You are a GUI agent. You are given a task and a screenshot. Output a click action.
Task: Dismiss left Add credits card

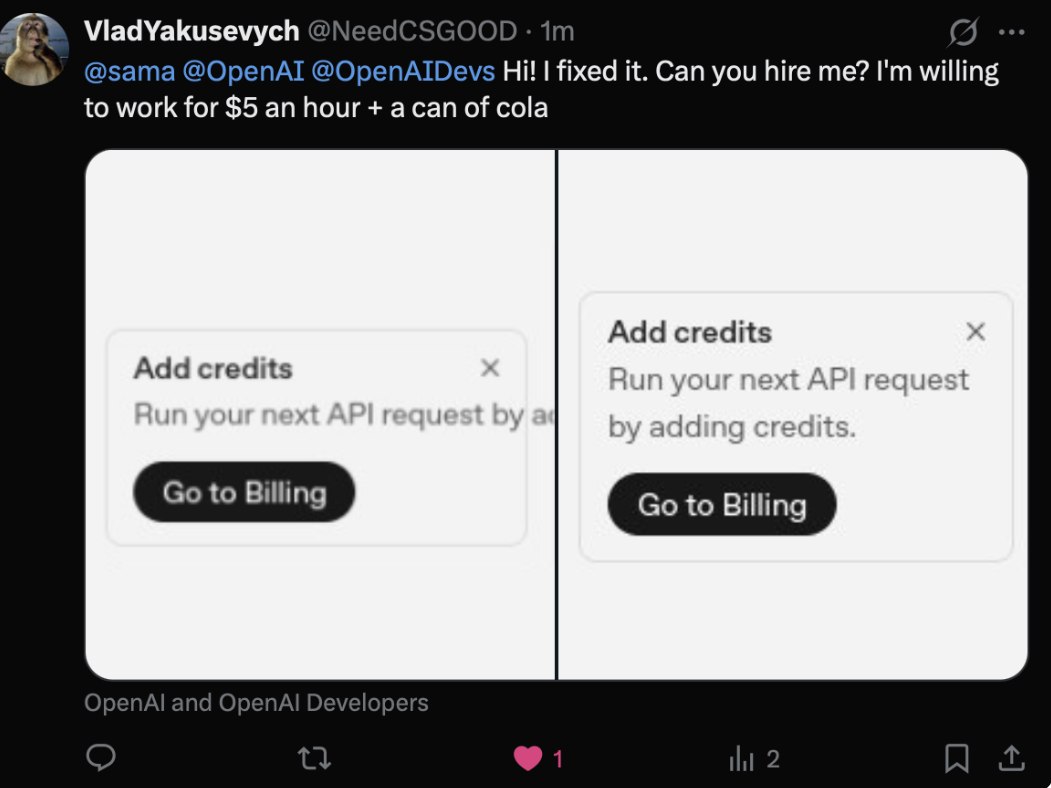click(490, 368)
